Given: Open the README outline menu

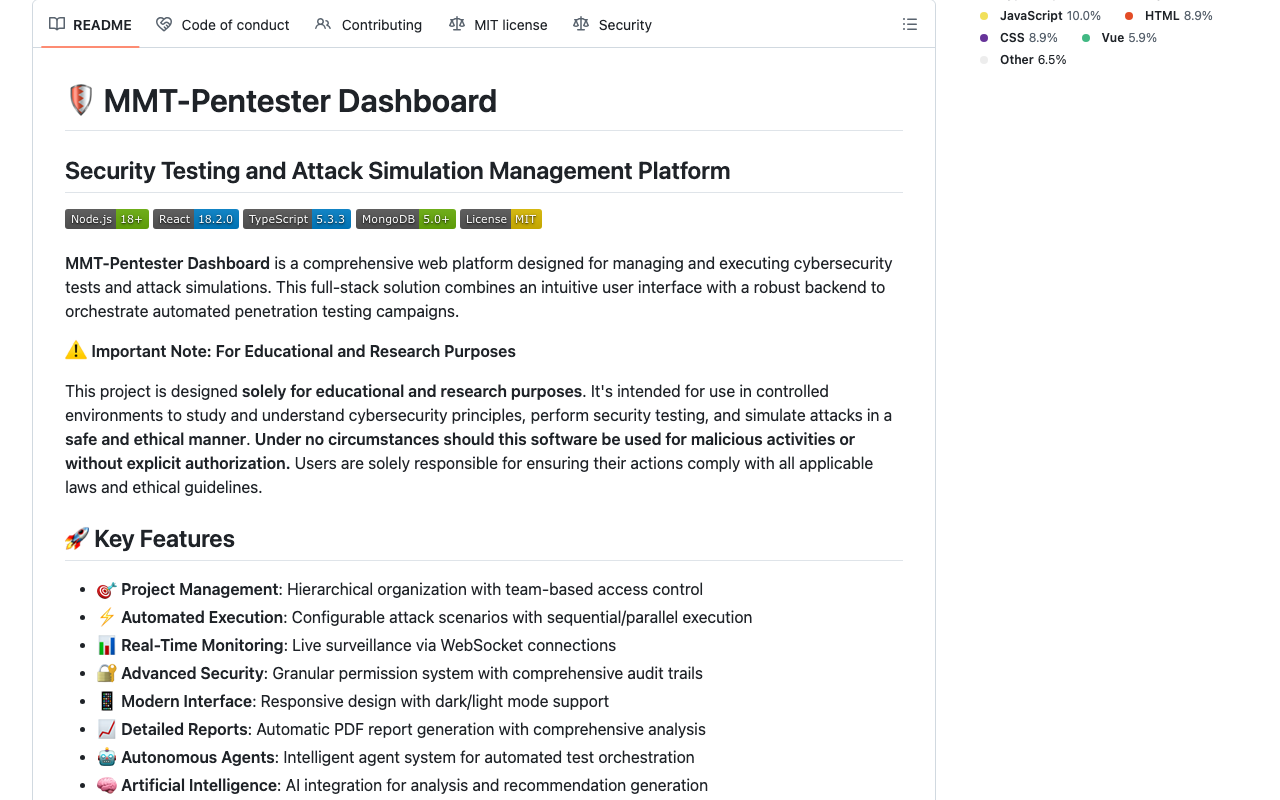Looking at the screenshot, I should 909,24.
